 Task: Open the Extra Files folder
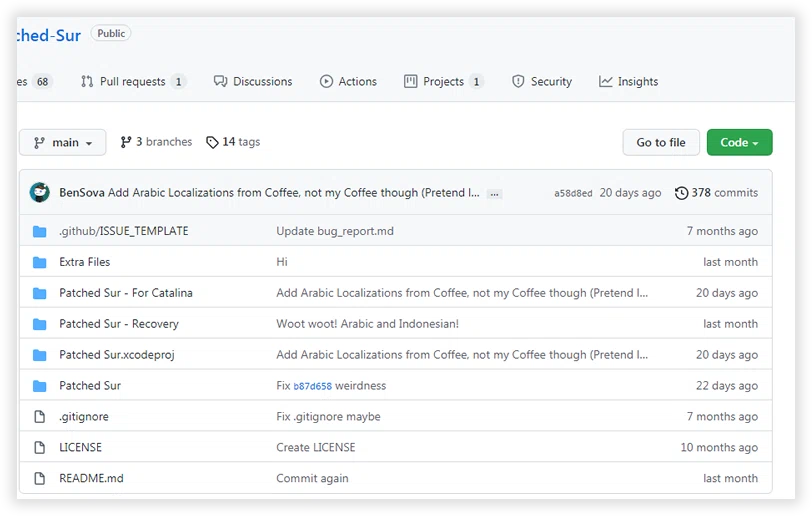tap(84, 262)
